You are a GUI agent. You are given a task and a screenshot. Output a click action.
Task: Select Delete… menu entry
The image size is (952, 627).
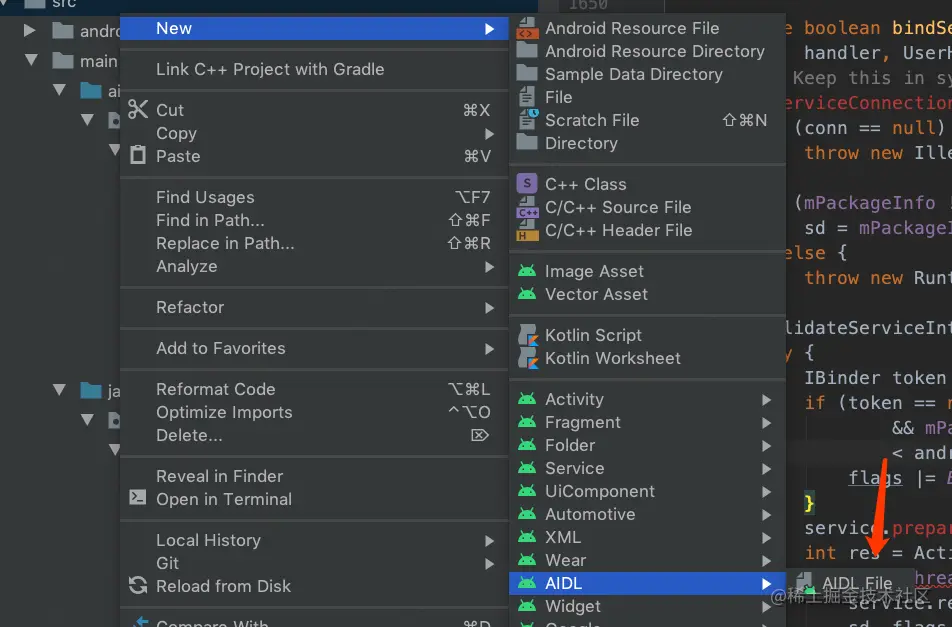coord(314,435)
